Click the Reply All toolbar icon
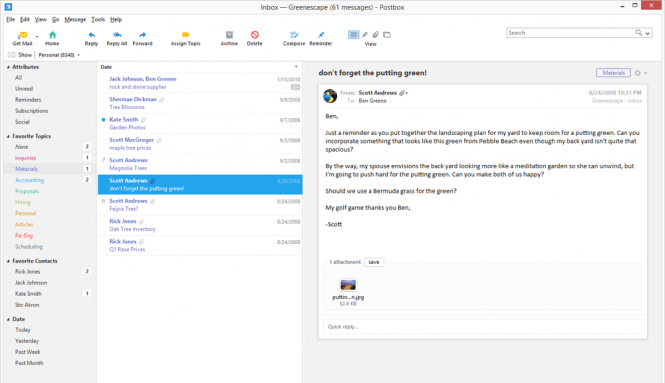 pos(117,35)
